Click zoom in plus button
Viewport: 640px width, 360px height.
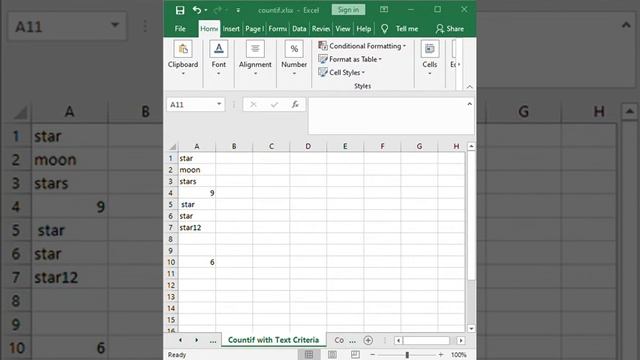(441, 355)
